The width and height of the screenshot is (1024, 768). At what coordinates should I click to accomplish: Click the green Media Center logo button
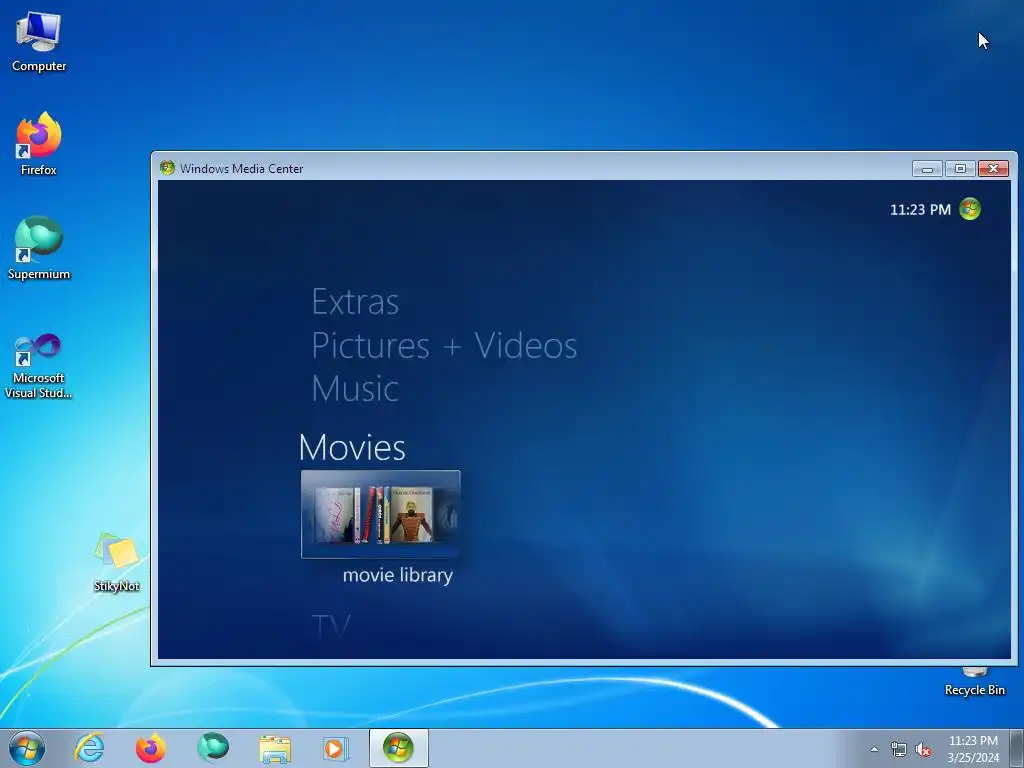970,209
